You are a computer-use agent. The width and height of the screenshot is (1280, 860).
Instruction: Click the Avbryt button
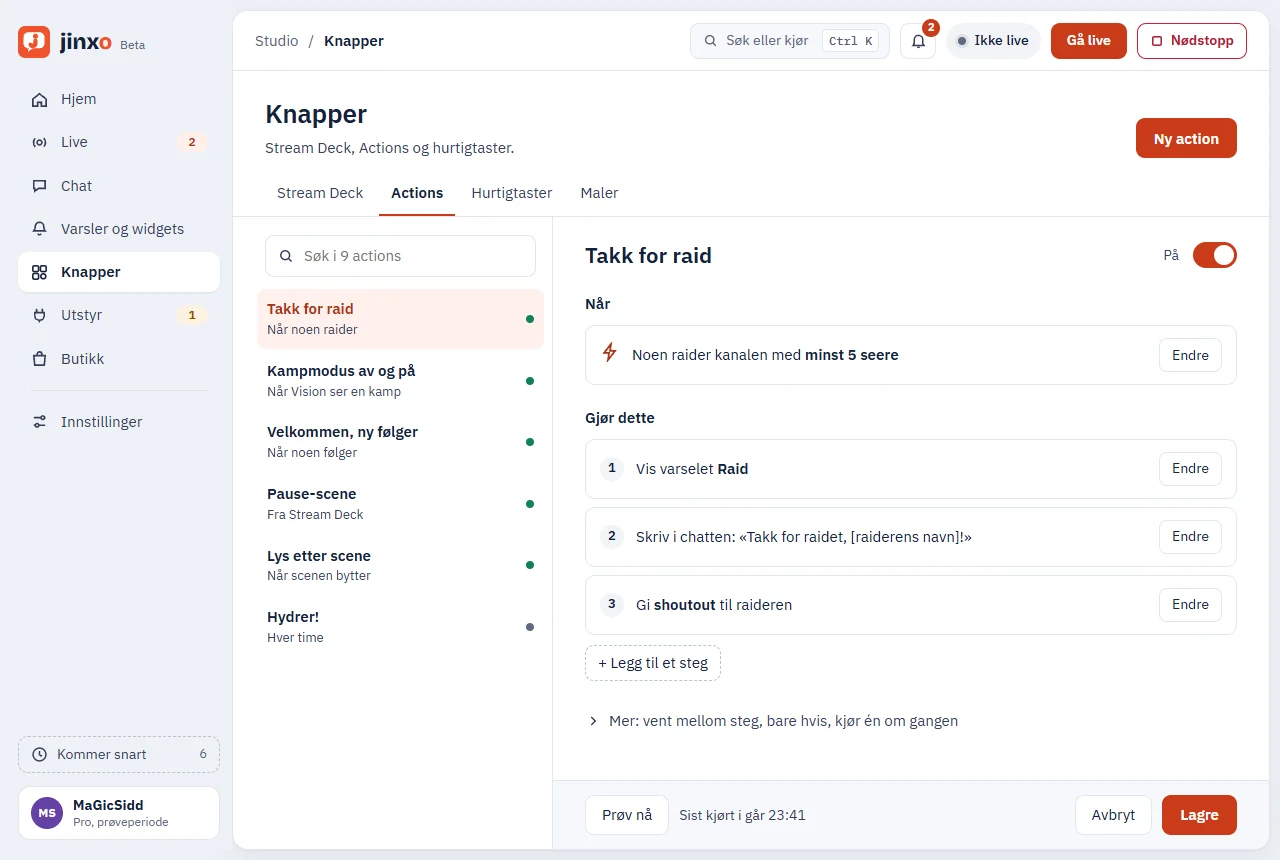coord(1113,815)
